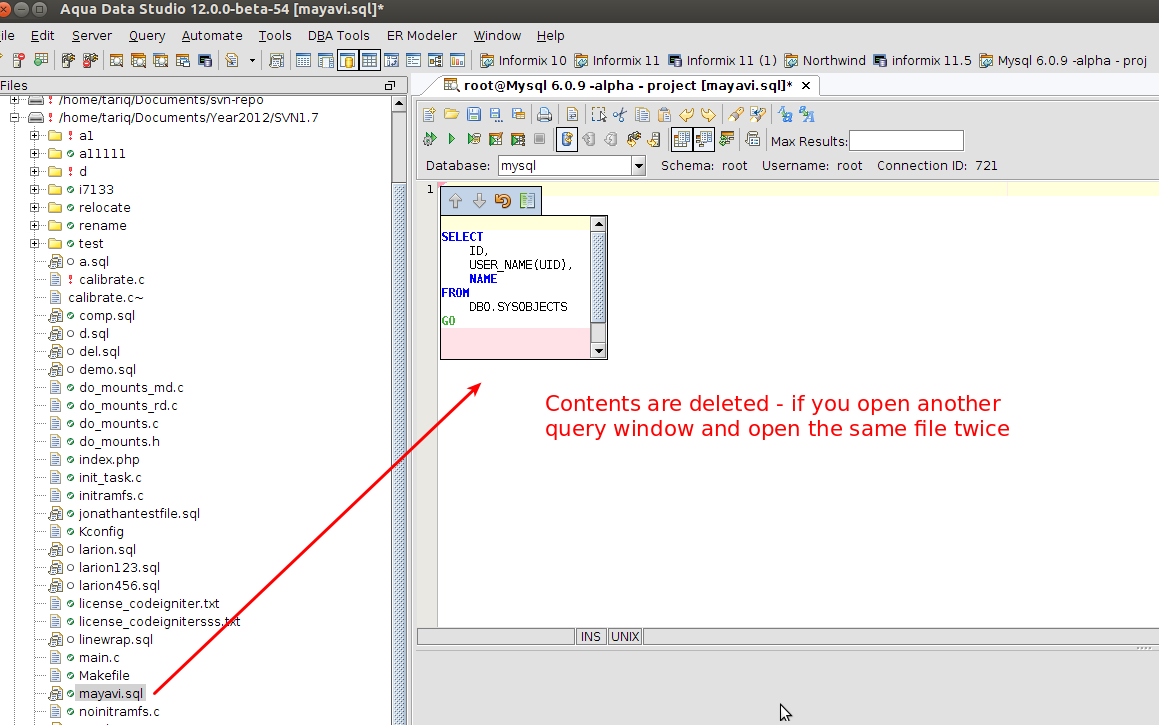Image resolution: width=1159 pixels, height=725 pixels.
Task: Click the Undo arrow in the editor toolbar
Action: (687, 115)
